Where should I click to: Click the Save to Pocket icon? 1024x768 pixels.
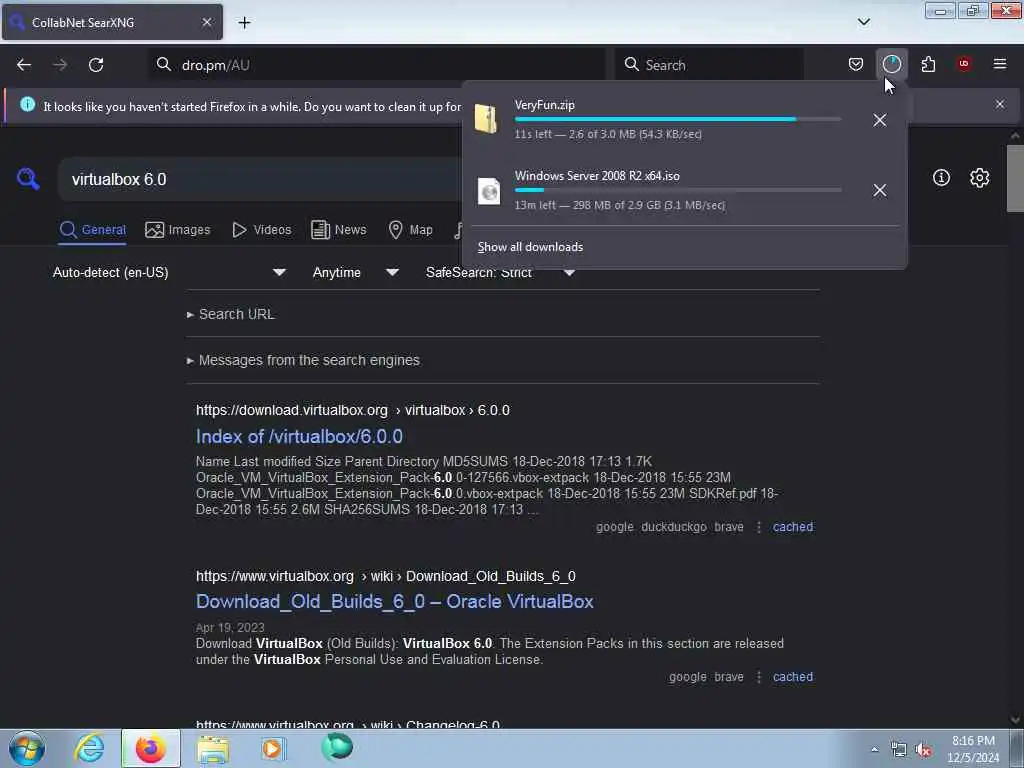click(x=856, y=64)
